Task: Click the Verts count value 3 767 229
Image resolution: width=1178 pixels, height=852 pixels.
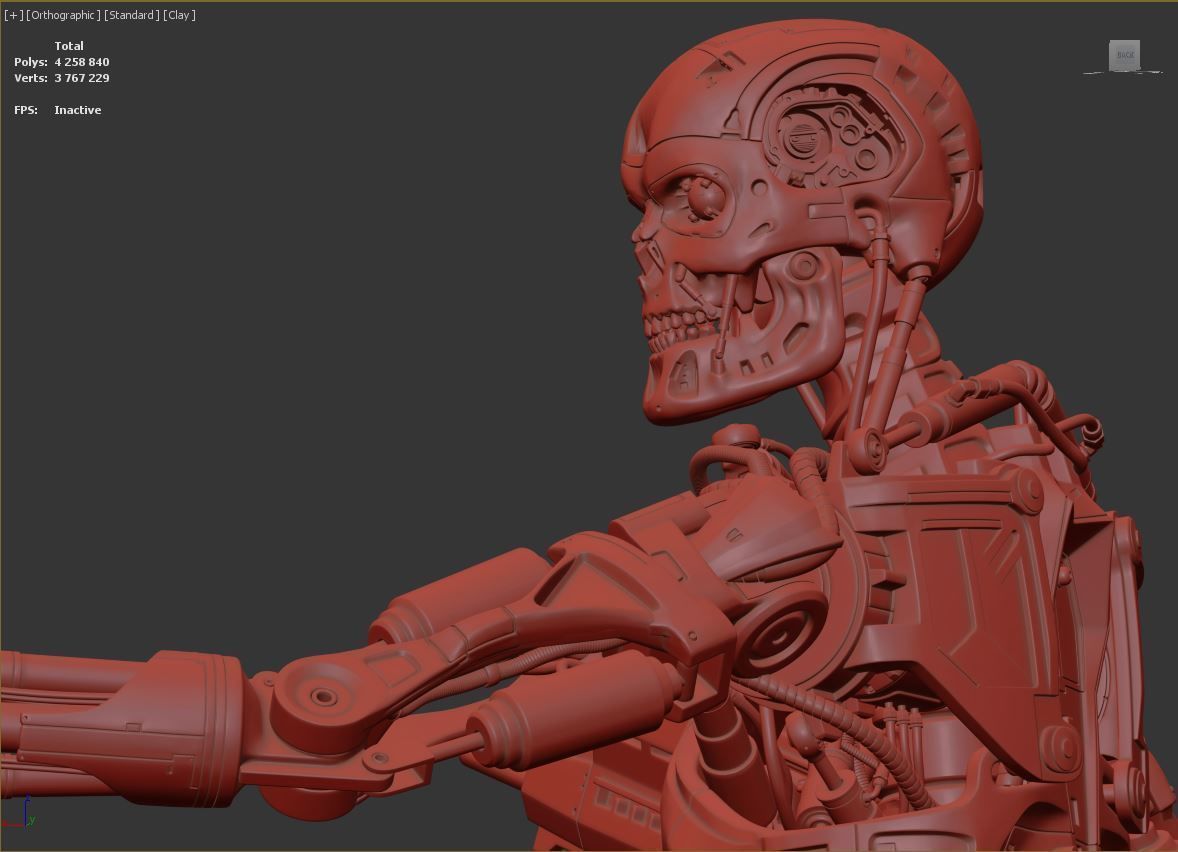Action: coord(82,77)
